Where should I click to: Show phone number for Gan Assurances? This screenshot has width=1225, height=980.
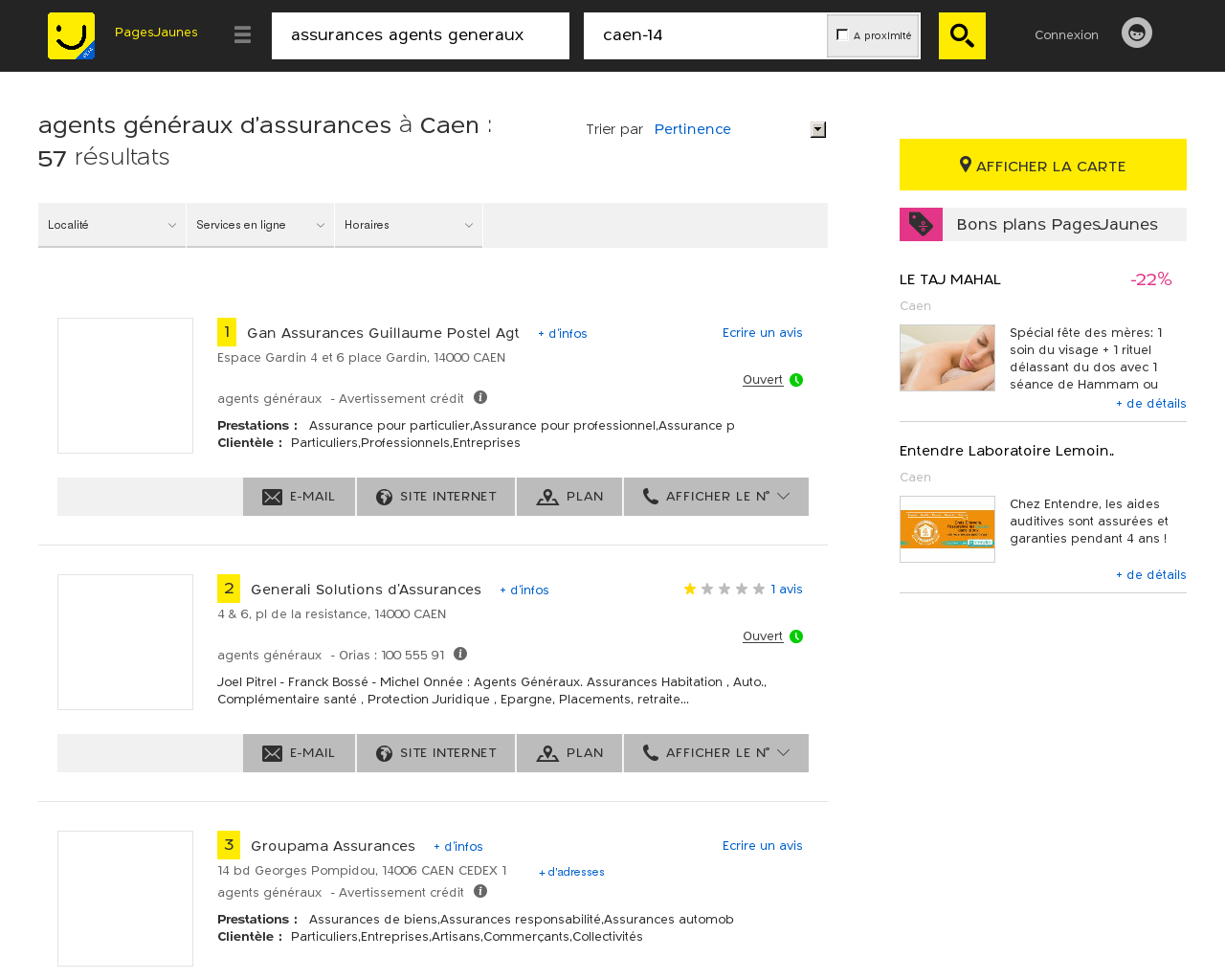click(x=716, y=497)
